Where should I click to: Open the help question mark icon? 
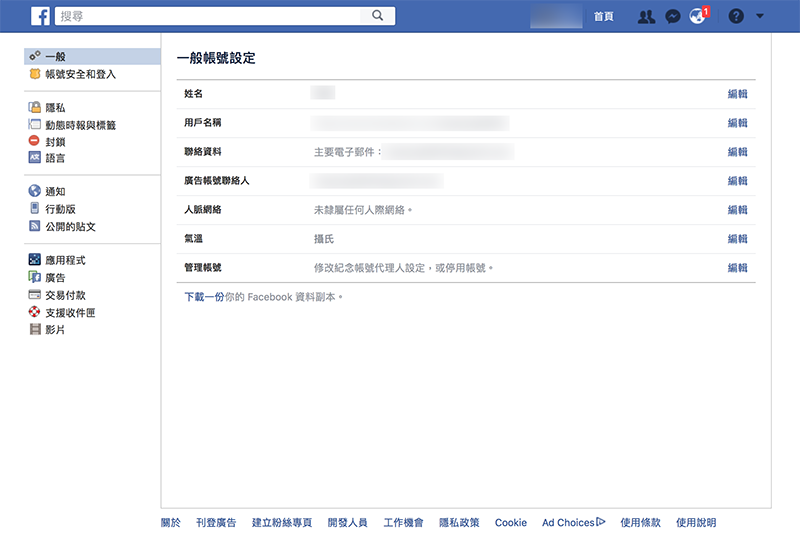point(737,17)
